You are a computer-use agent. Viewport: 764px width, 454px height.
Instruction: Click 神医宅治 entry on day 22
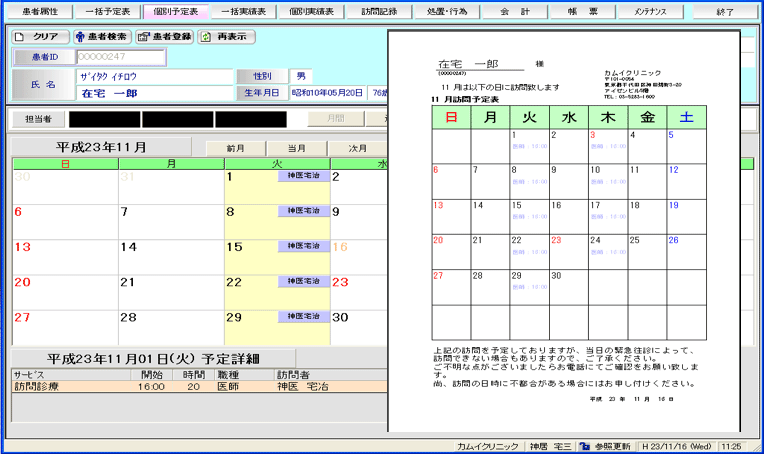pos(304,281)
